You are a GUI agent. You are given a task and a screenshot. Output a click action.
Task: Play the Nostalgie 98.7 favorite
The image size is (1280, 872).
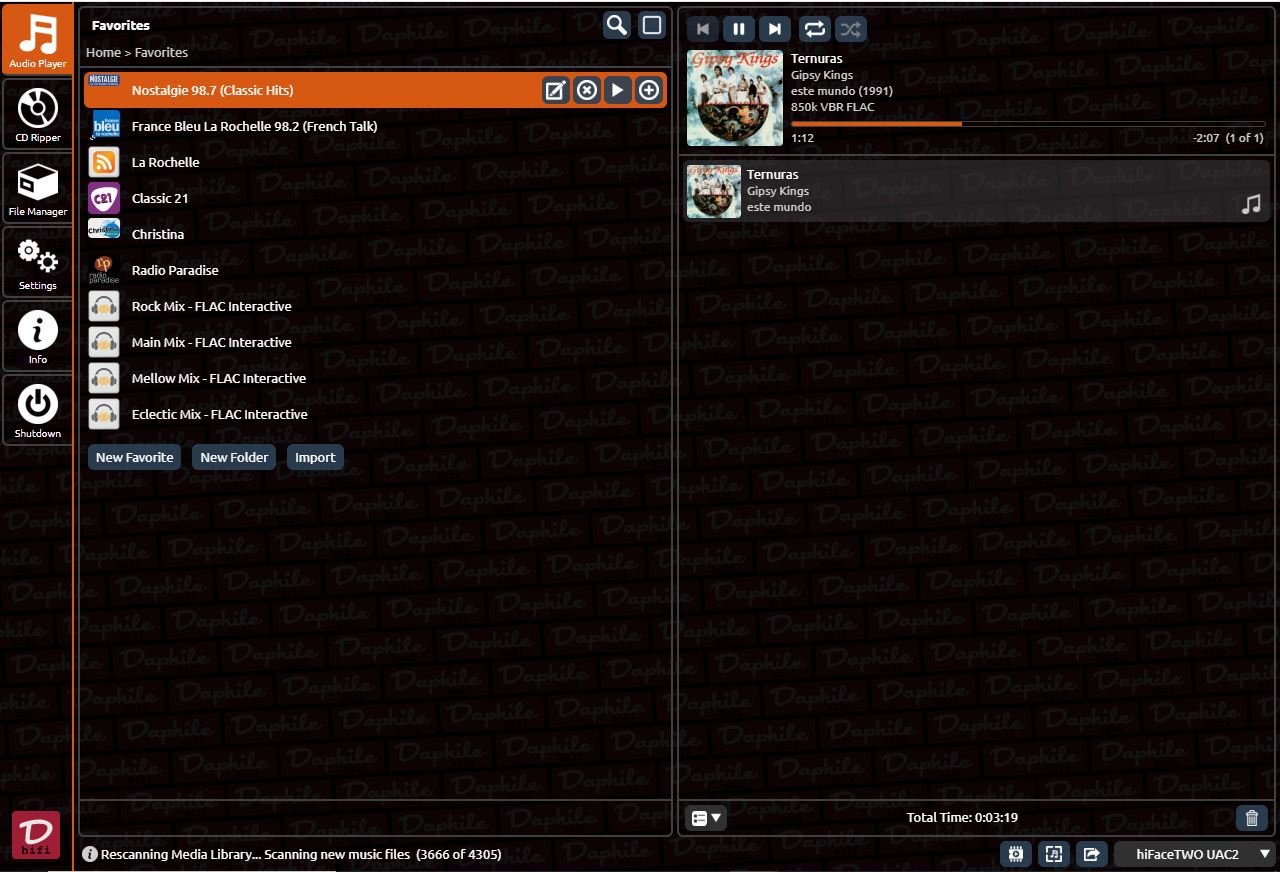[x=618, y=90]
